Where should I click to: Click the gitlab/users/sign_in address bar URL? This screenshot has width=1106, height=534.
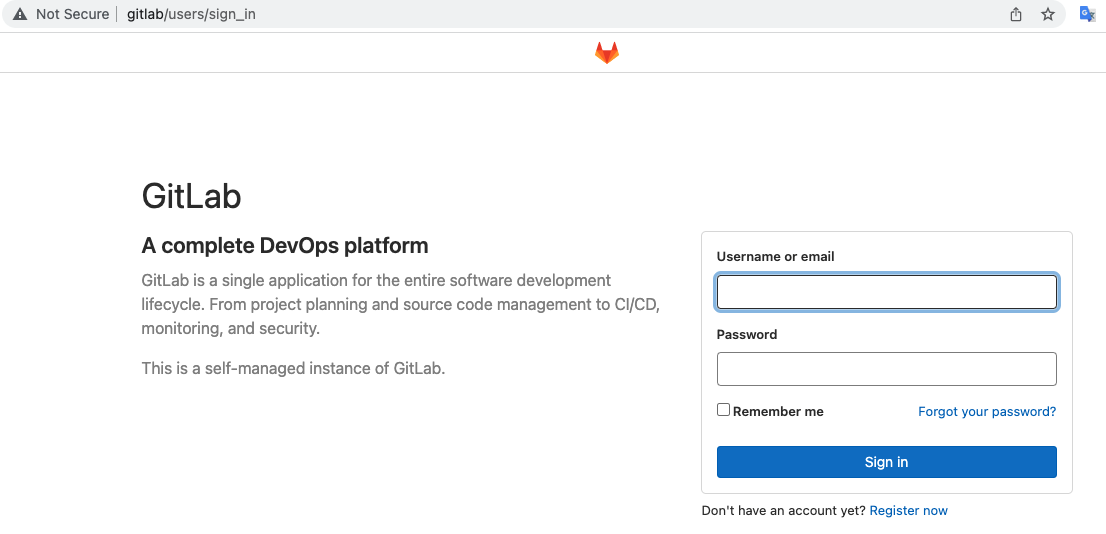(x=191, y=14)
